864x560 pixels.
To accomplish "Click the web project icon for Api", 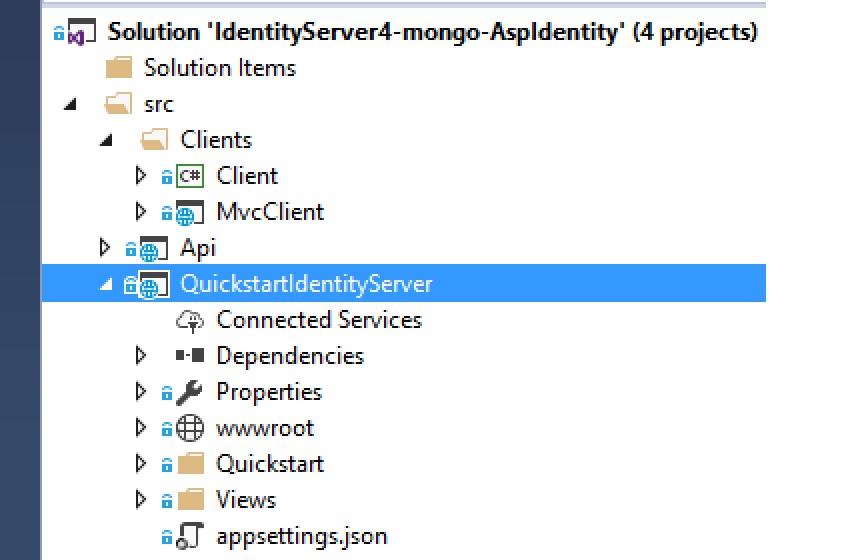I will point(154,249).
